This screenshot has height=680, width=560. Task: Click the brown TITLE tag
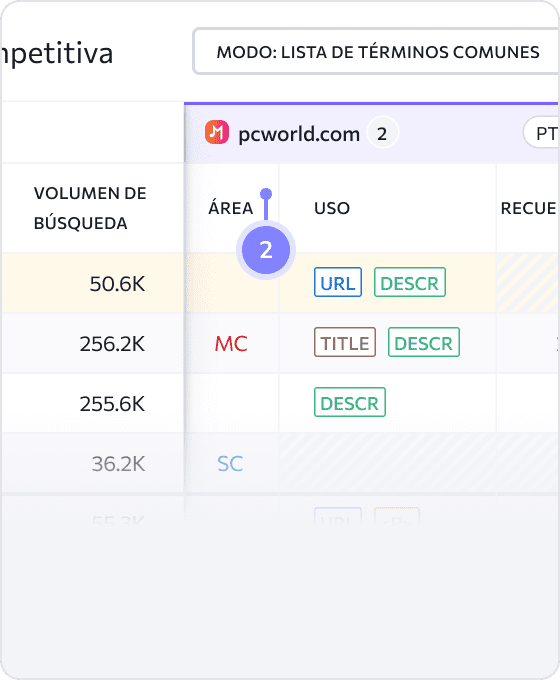(x=345, y=342)
